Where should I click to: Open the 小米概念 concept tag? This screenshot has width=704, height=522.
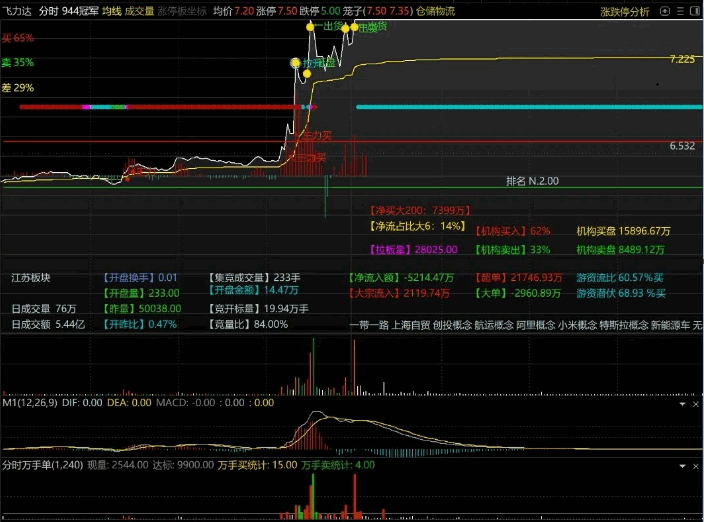[x=577, y=325]
